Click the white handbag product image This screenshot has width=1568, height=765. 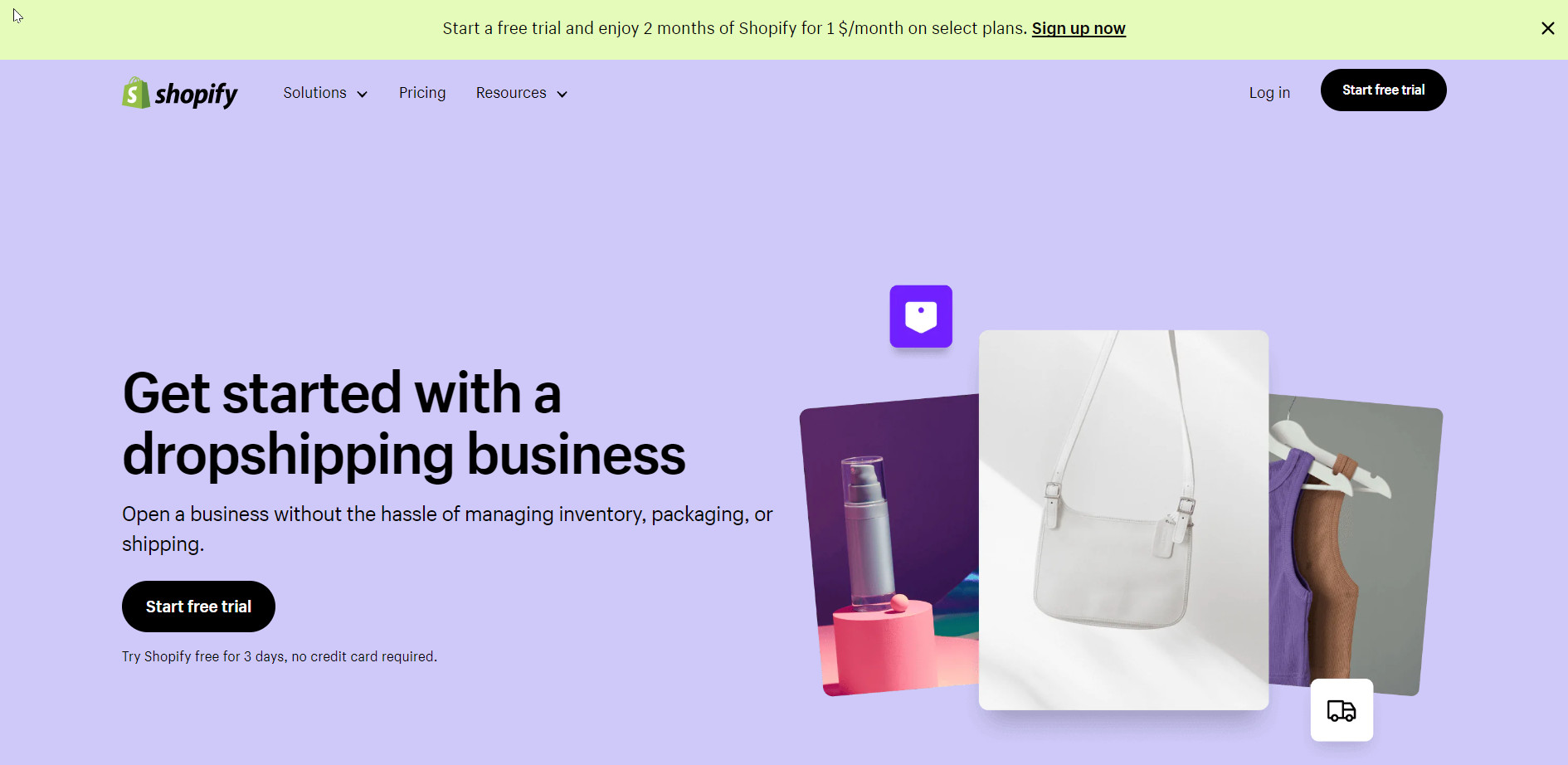(1123, 520)
